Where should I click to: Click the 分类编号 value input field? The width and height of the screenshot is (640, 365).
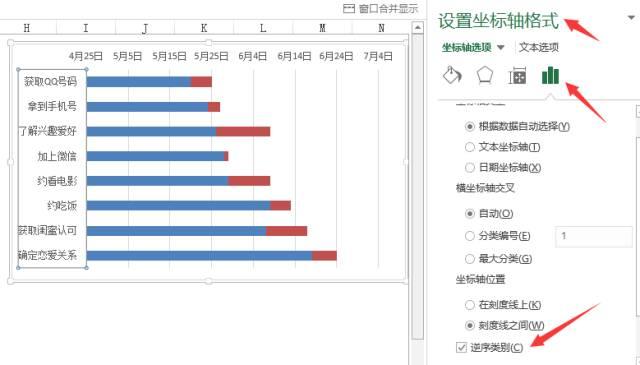(593, 236)
